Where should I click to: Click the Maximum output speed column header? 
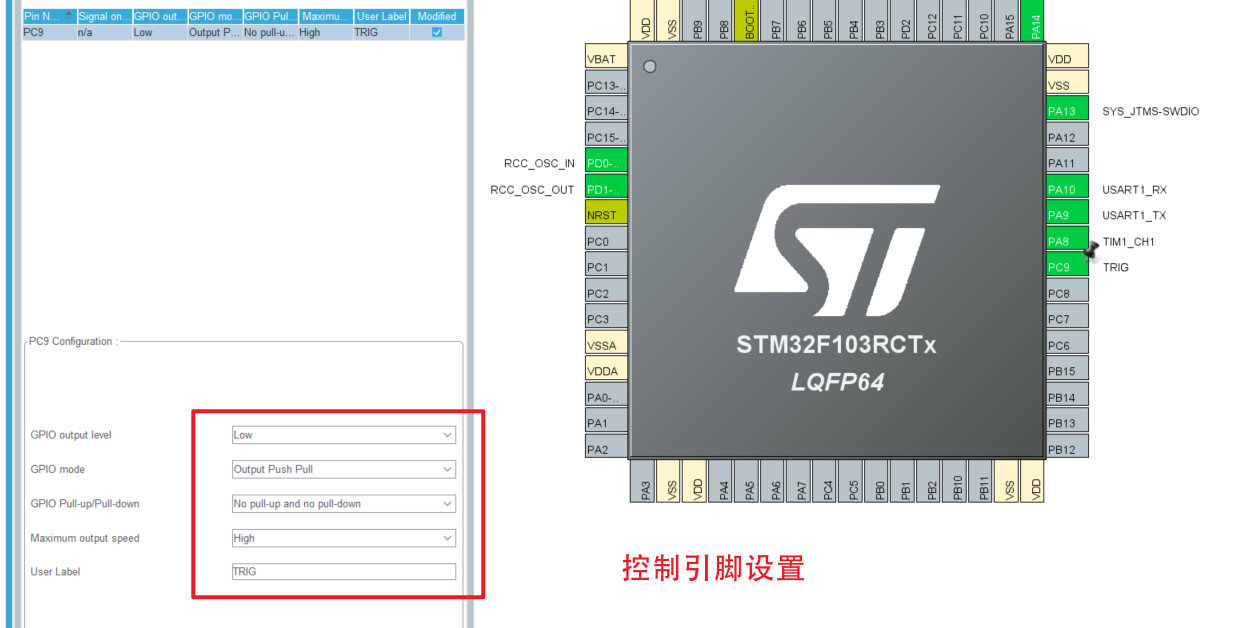point(325,16)
